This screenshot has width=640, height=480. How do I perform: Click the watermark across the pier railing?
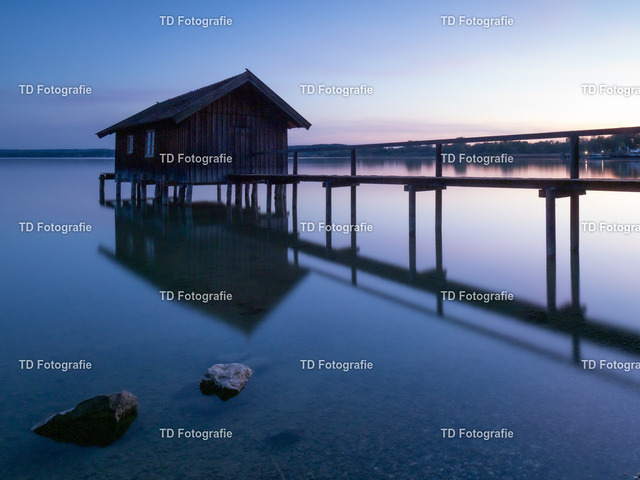(477, 158)
